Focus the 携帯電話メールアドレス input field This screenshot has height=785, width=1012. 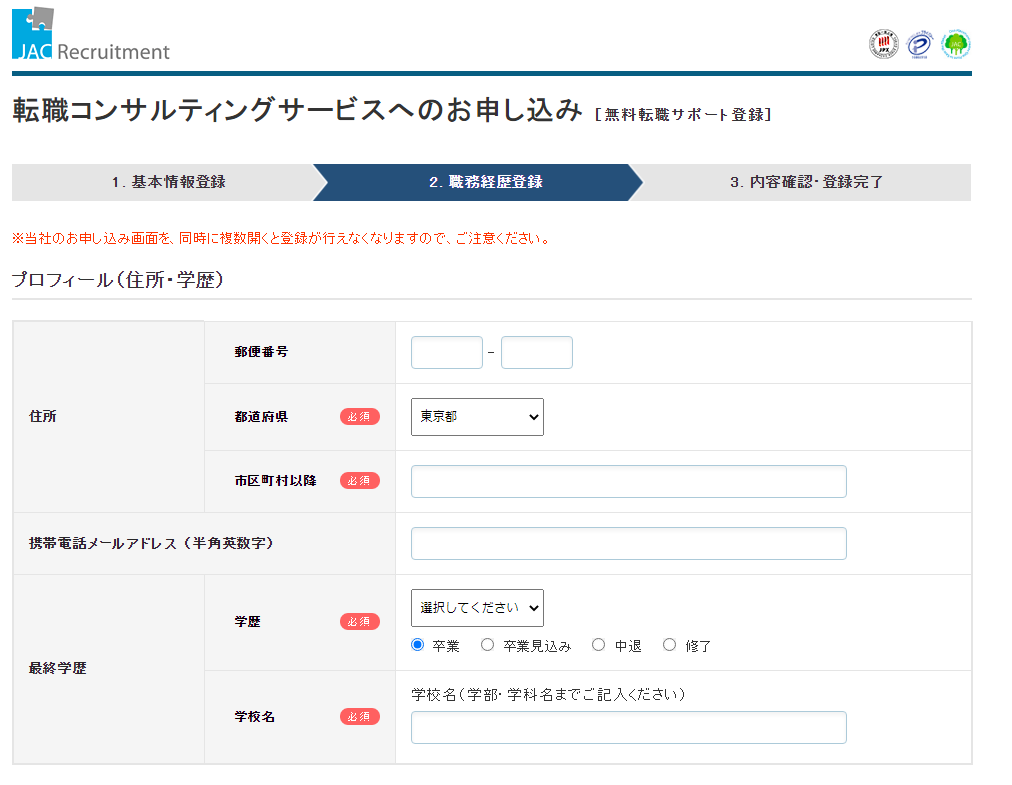628,543
